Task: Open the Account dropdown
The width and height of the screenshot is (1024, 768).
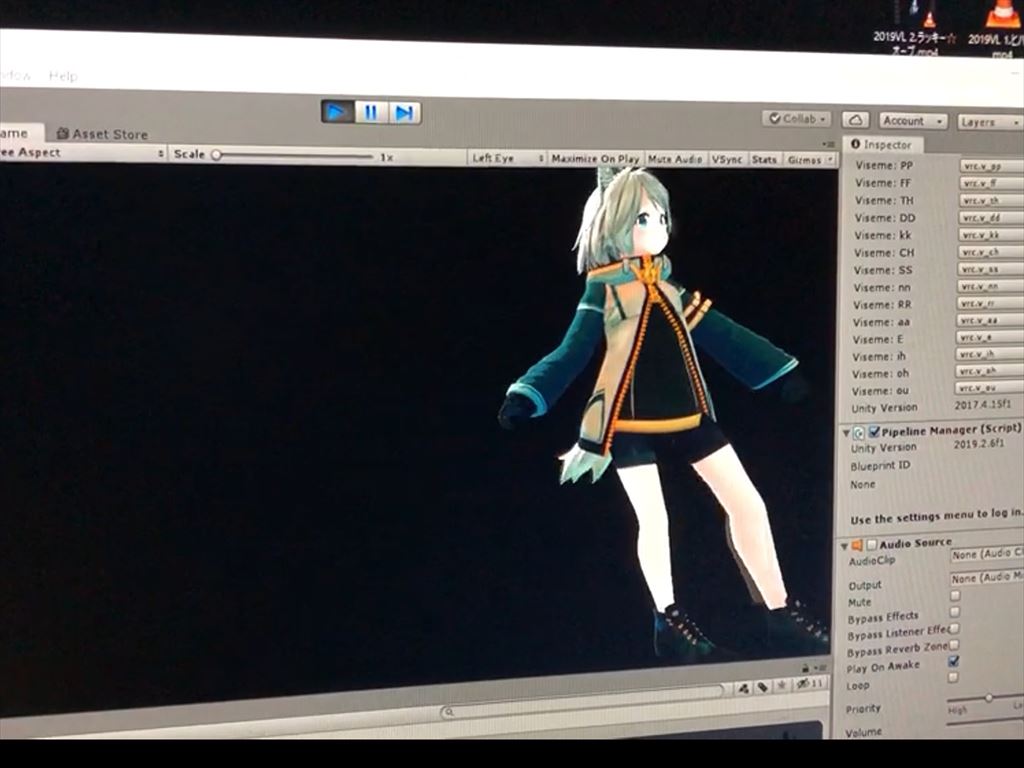Action: pos(912,121)
